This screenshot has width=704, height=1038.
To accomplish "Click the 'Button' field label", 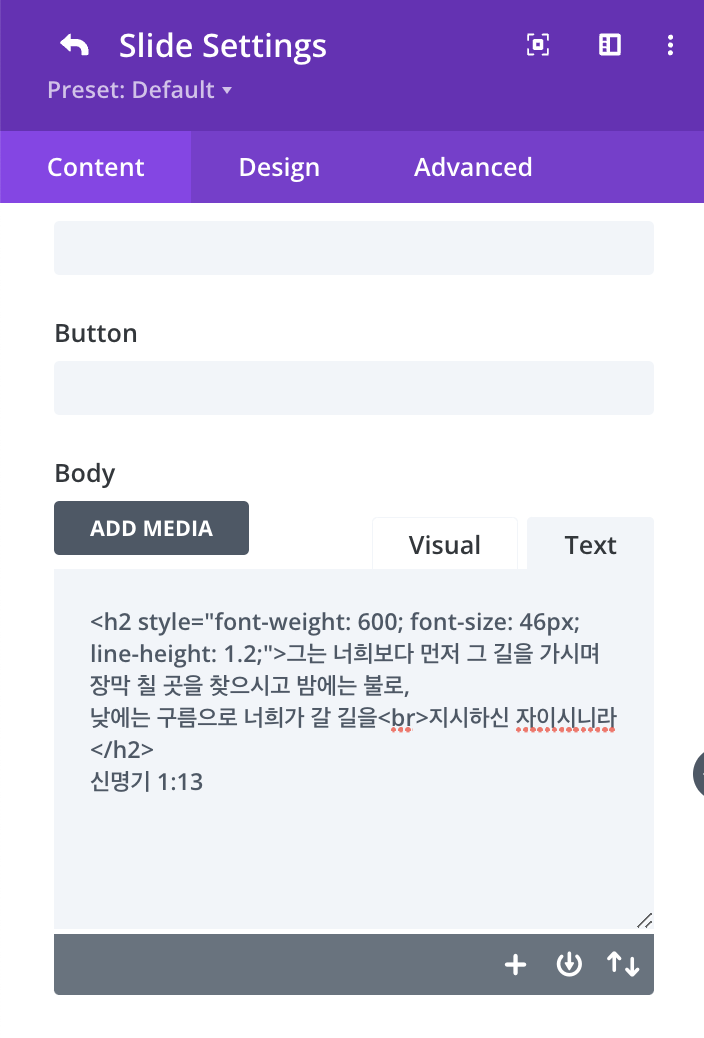I will 96,333.
